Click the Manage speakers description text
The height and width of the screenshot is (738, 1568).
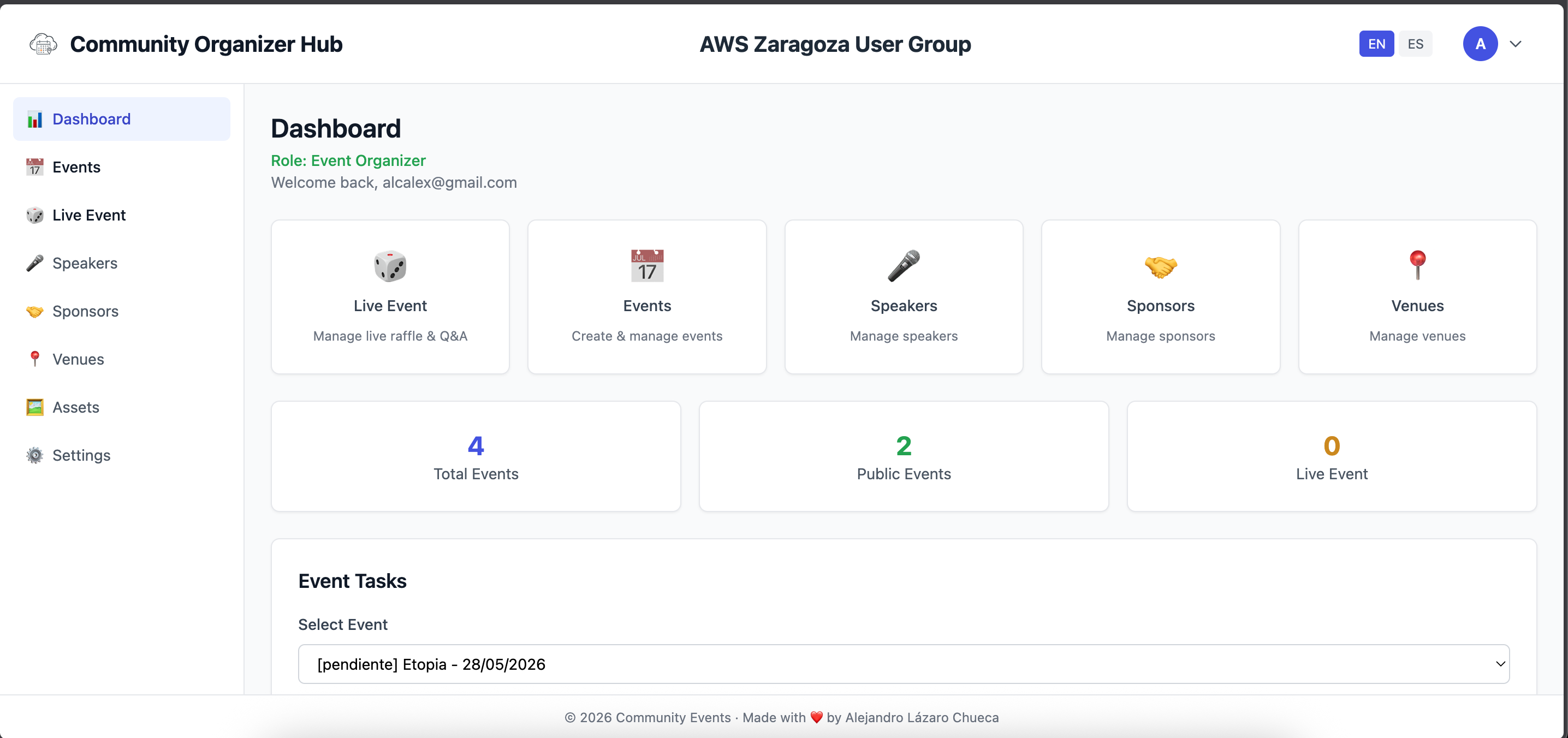coord(904,336)
